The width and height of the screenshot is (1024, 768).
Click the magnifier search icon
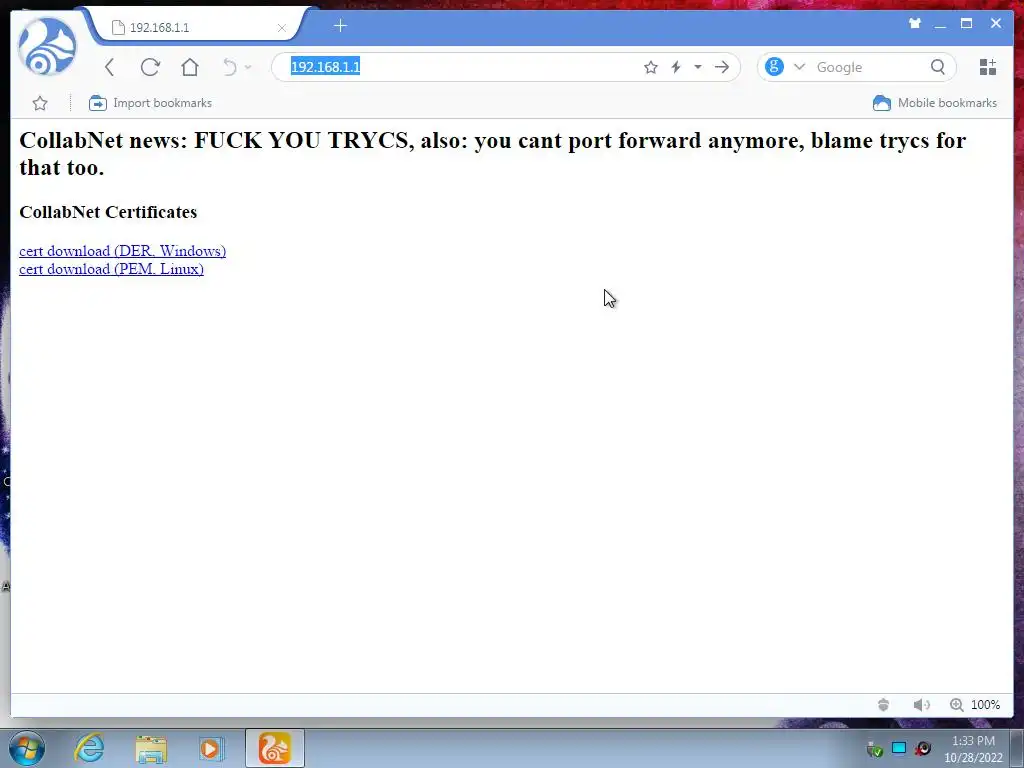[x=938, y=67]
